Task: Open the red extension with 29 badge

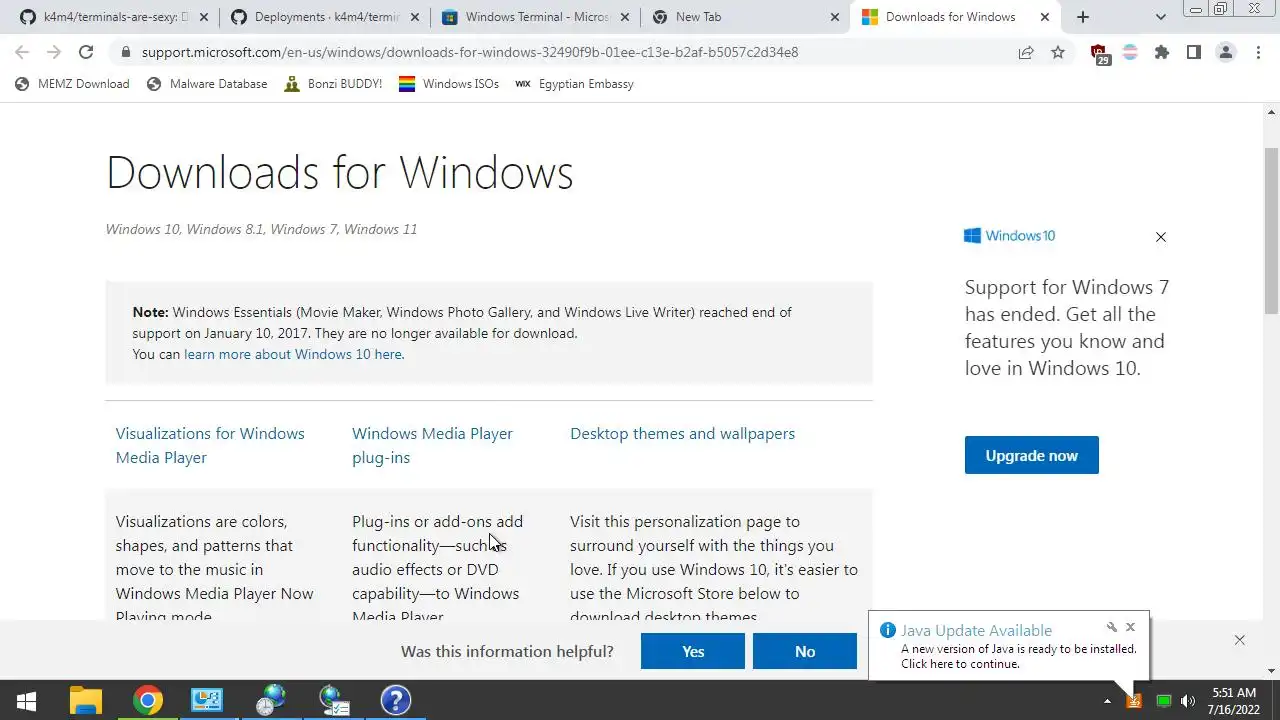Action: point(1099,53)
